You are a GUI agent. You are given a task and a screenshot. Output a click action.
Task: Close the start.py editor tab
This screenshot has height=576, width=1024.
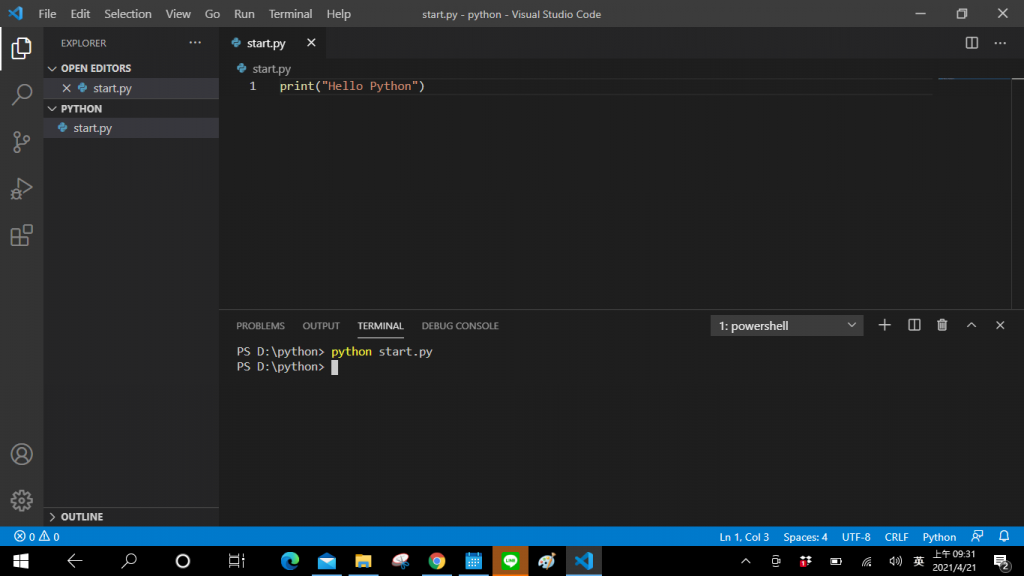coord(312,42)
